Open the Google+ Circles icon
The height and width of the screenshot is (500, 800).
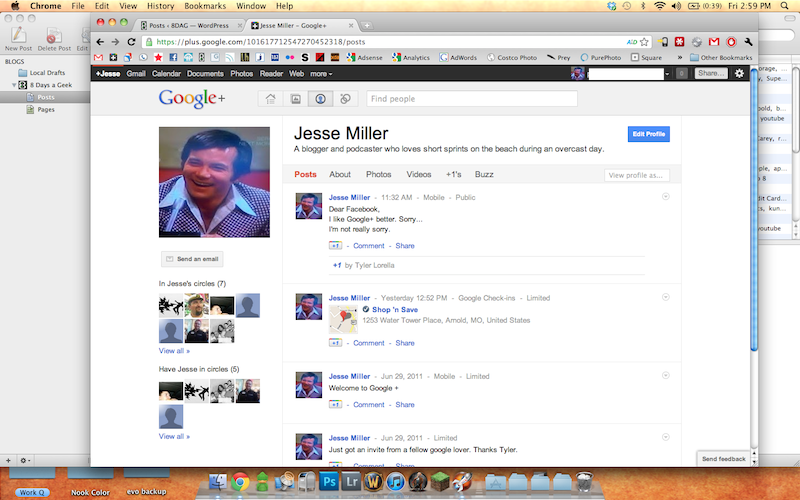point(345,98)
